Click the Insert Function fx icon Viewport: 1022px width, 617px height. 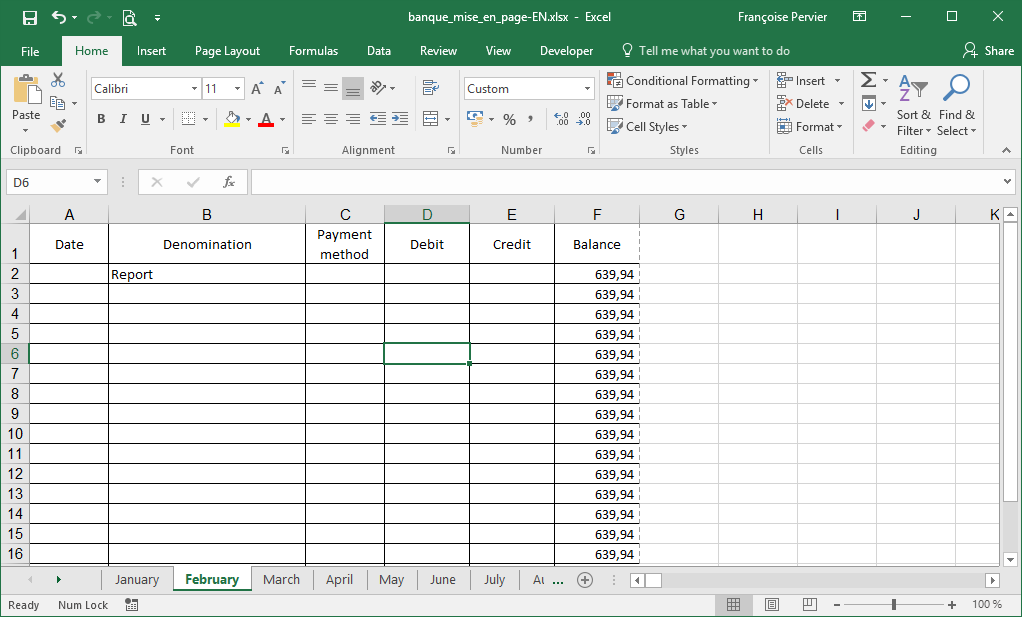(229, 182)
